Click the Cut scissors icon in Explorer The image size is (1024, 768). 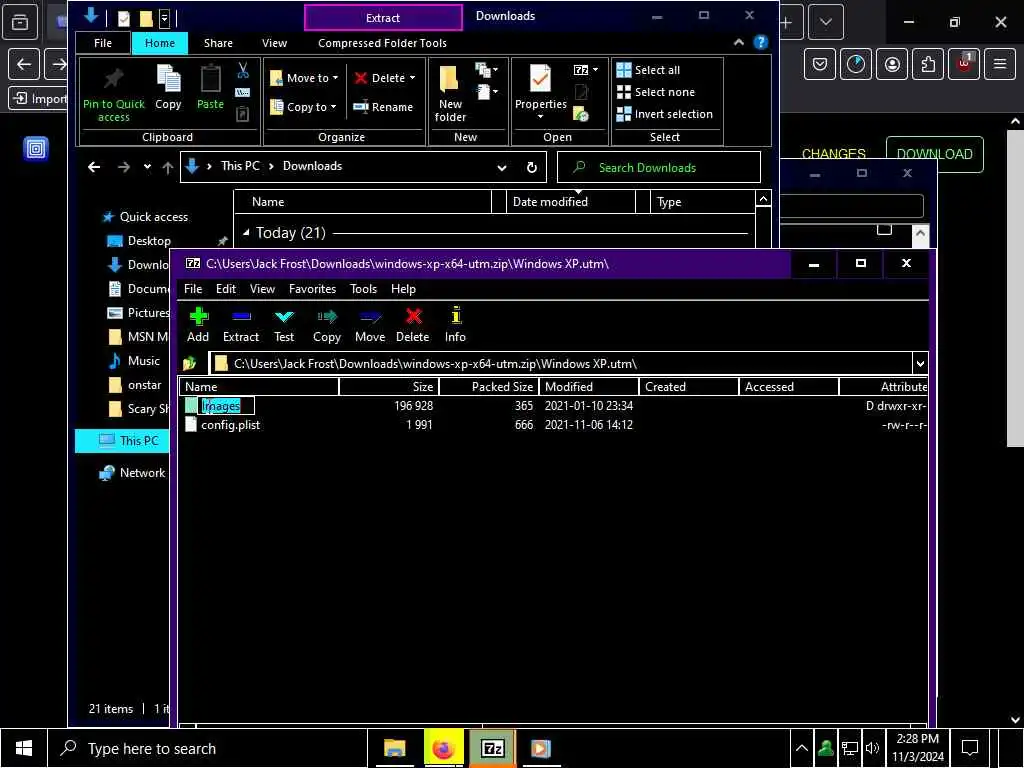point(243,70)
